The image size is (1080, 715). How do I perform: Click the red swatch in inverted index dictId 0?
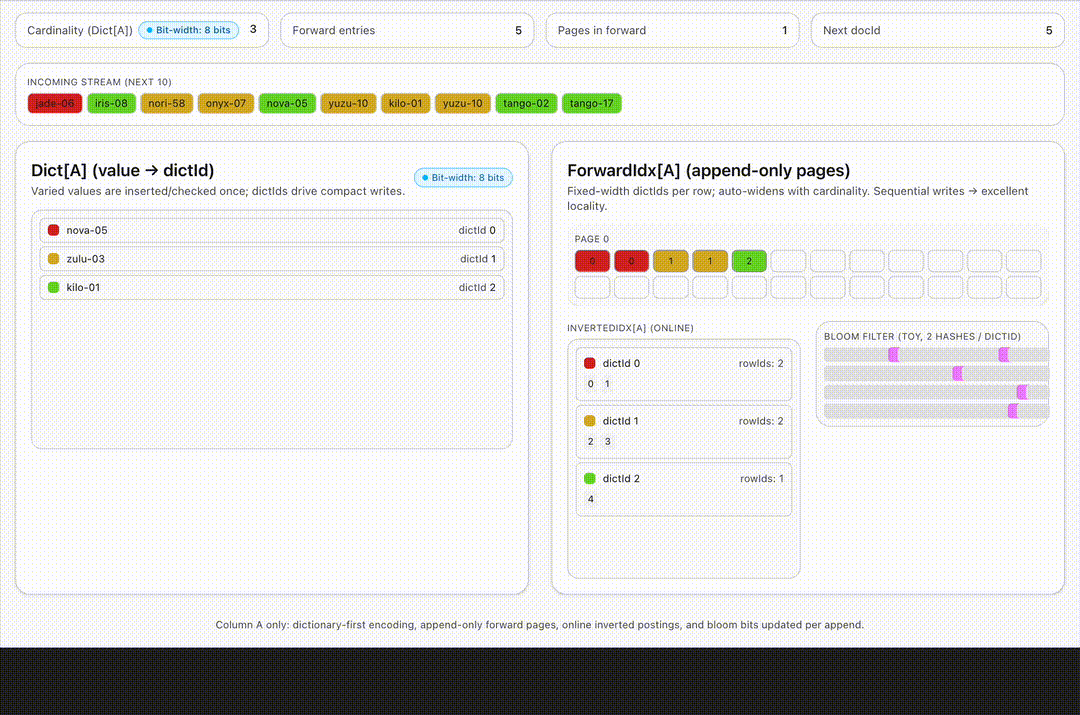[590, 364]
